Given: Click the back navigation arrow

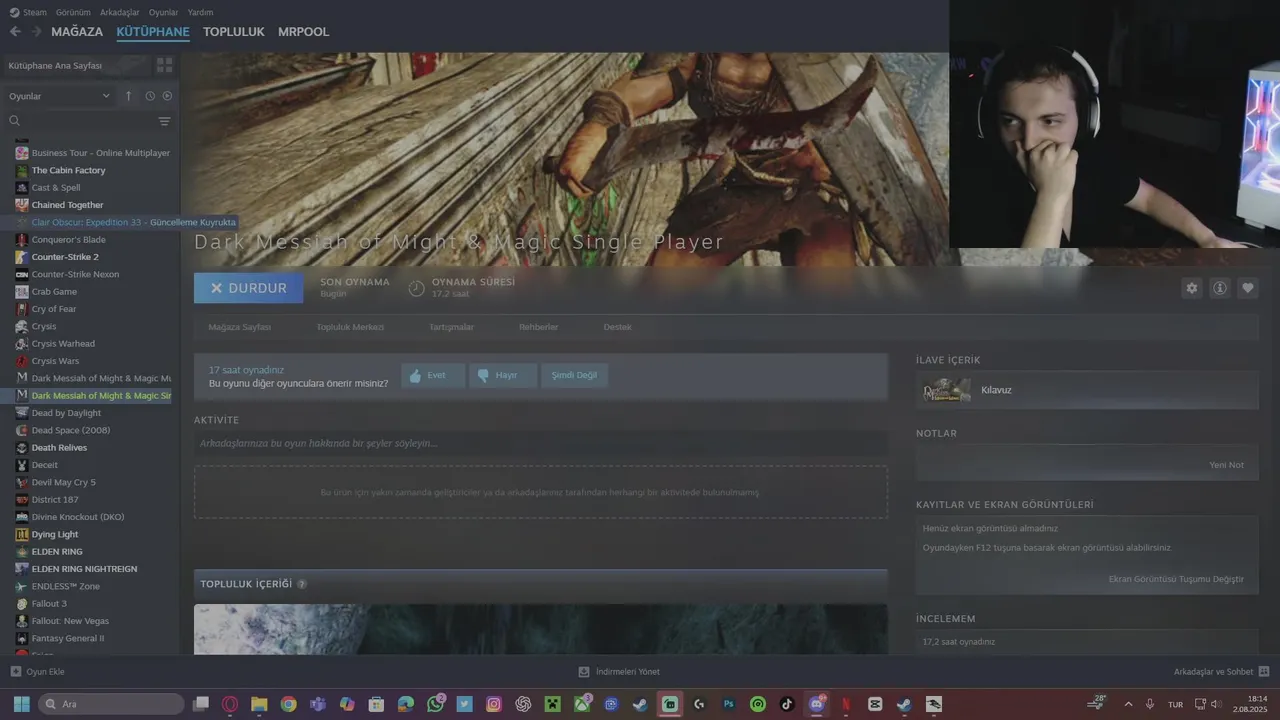Looking at the screenshot, I should (15, 32).
